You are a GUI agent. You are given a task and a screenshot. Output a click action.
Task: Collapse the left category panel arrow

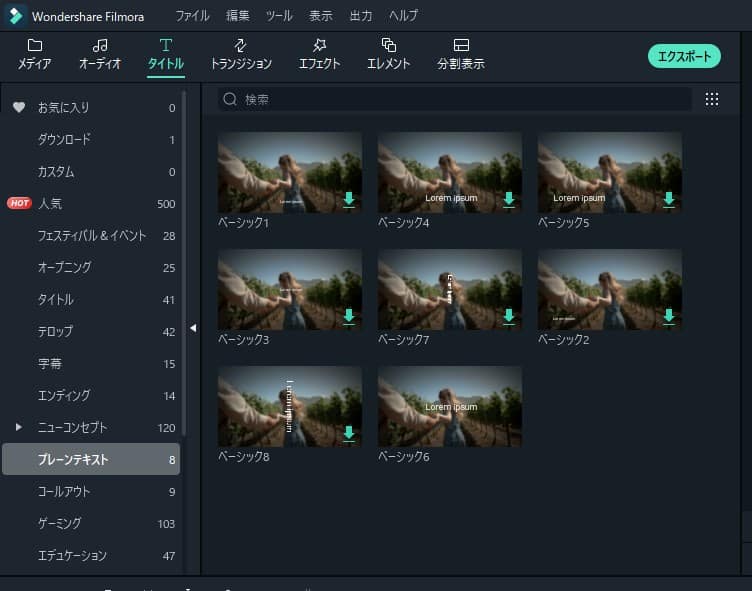click(x=193, y=328)
